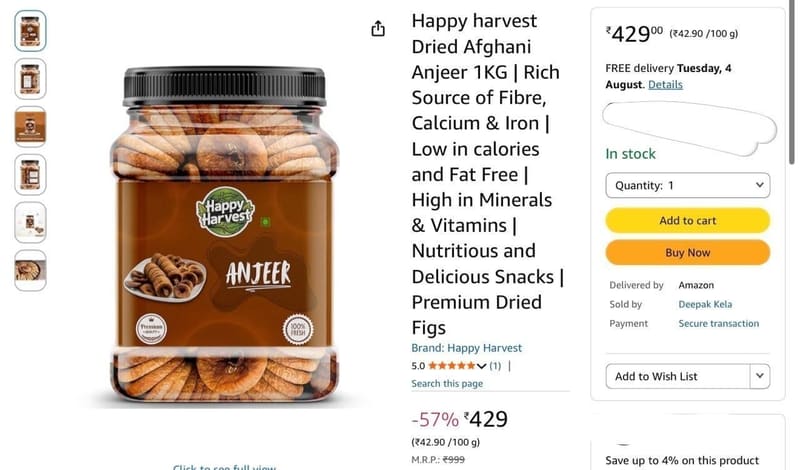
Task: Click the Search this page link
Action: tap(447, 383)
